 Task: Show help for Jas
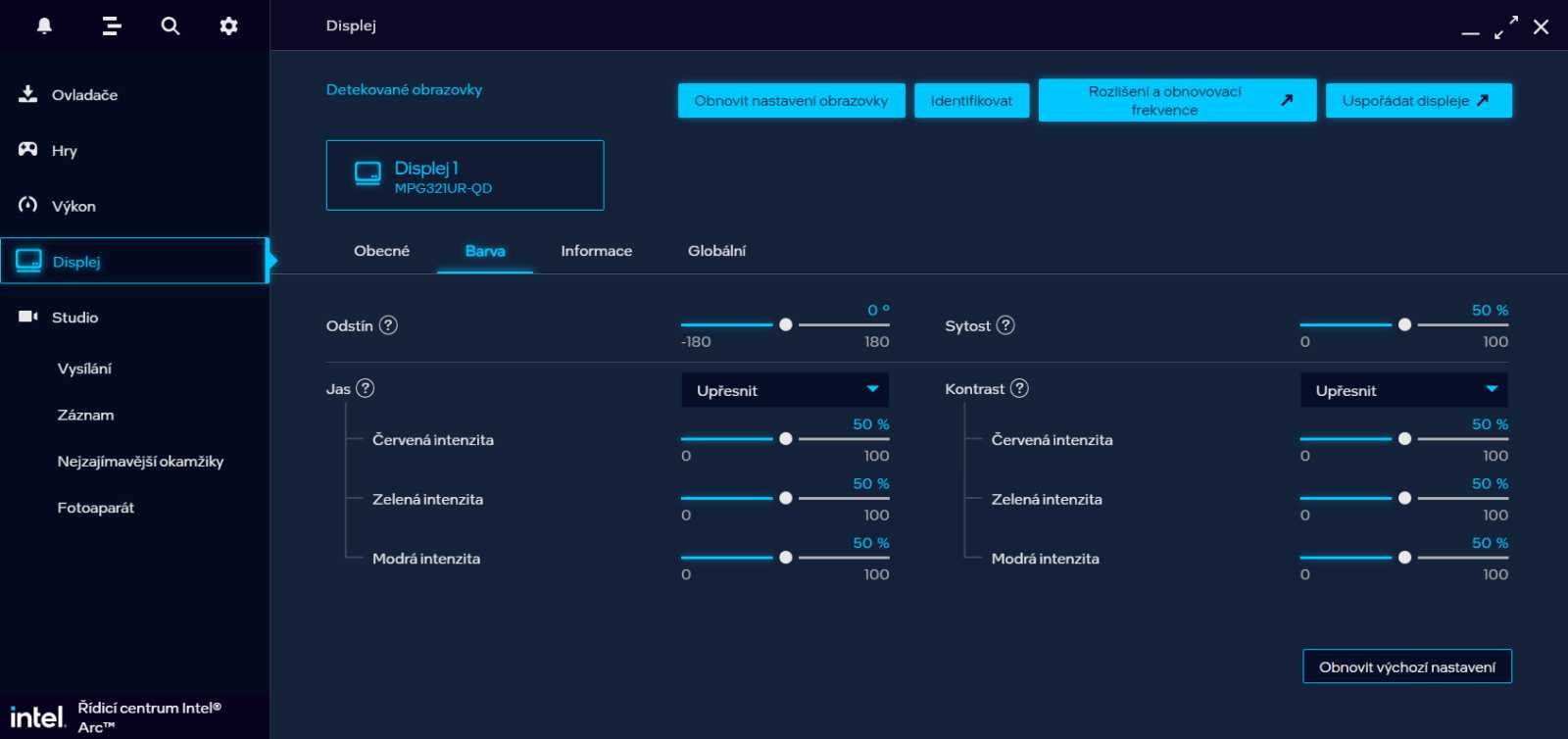pos(366,388)
